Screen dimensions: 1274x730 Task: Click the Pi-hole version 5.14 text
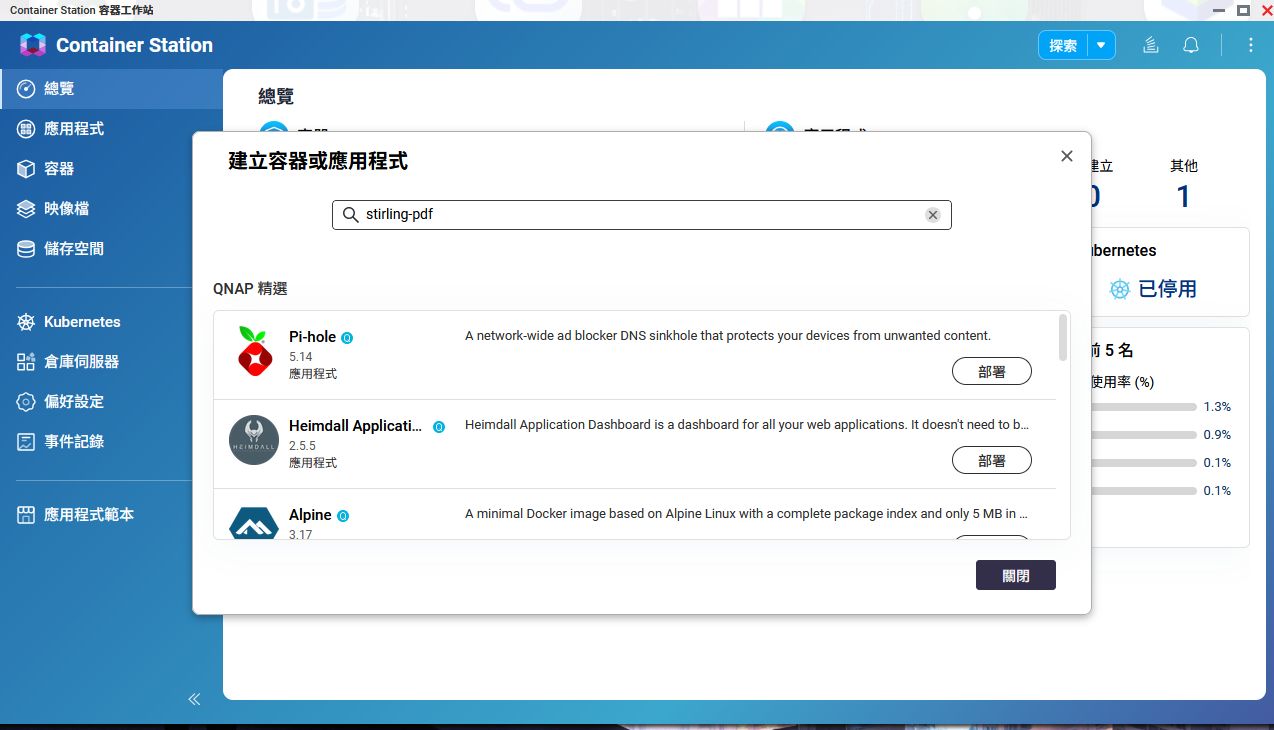pos(301,357)
